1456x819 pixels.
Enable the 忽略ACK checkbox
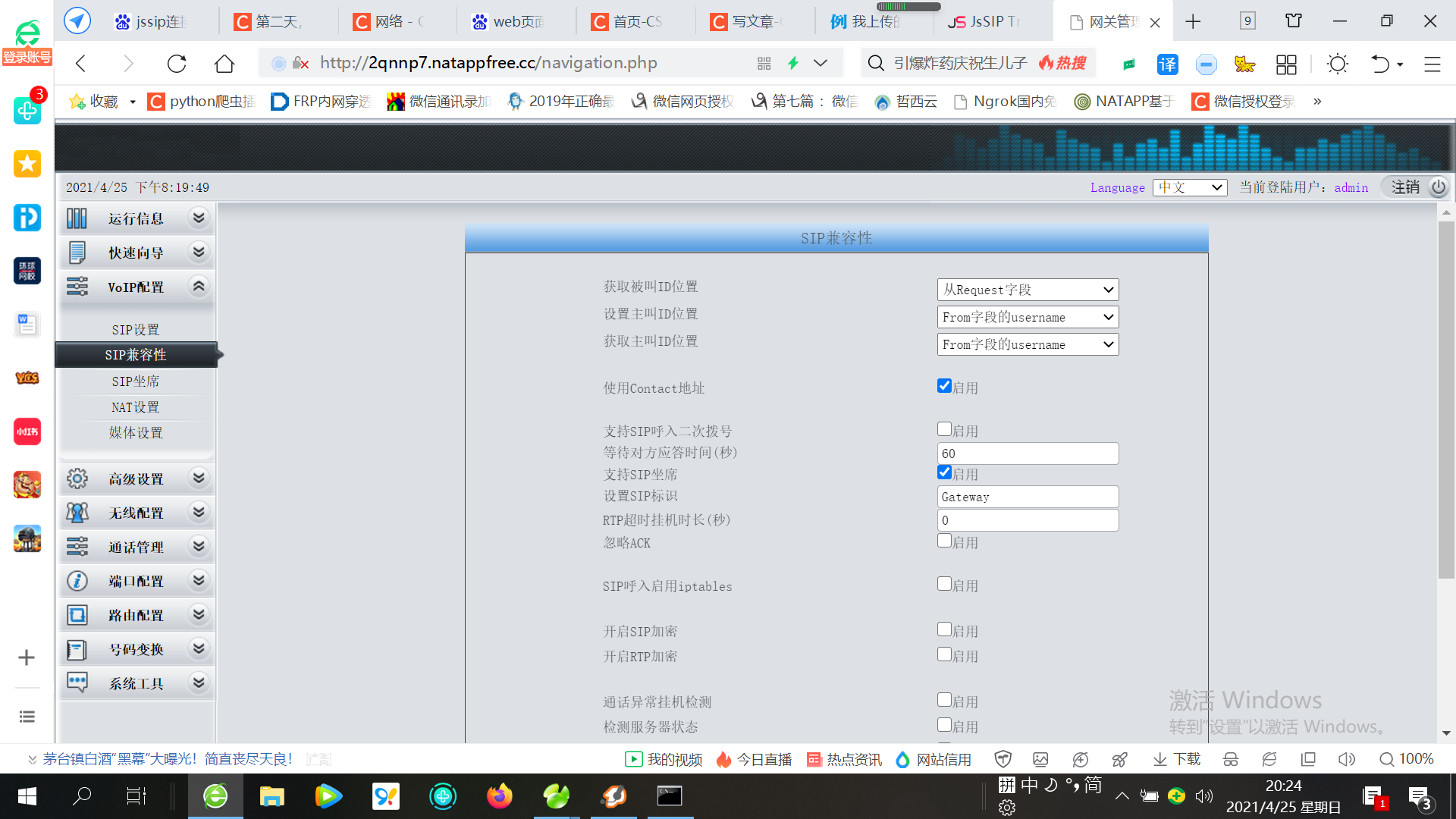tap(943, 541)
